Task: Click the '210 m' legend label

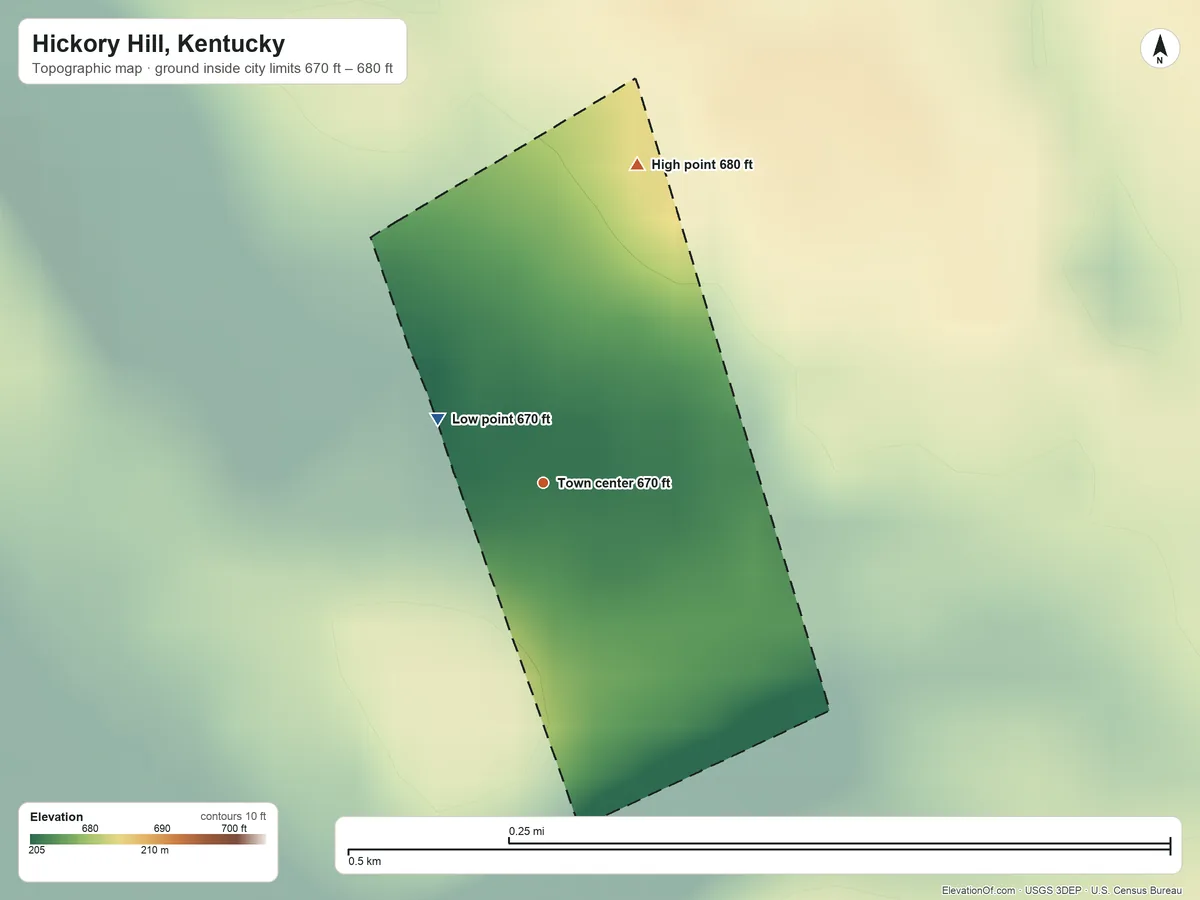Action: coord(155,851)
